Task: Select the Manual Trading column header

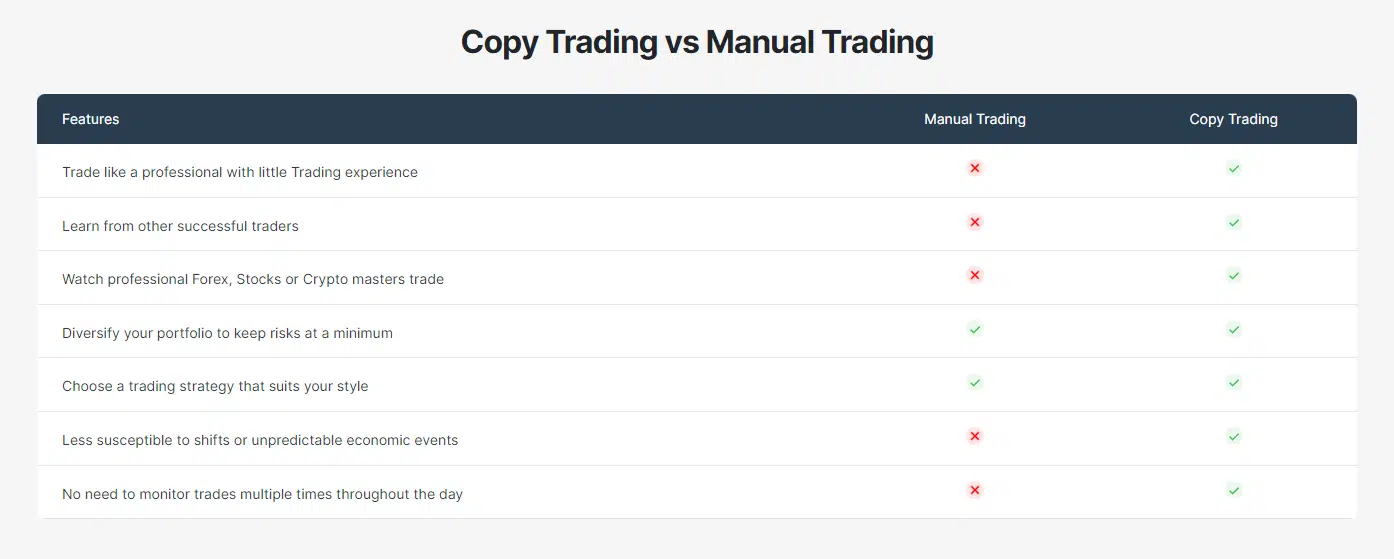Action: click(975, 119)
